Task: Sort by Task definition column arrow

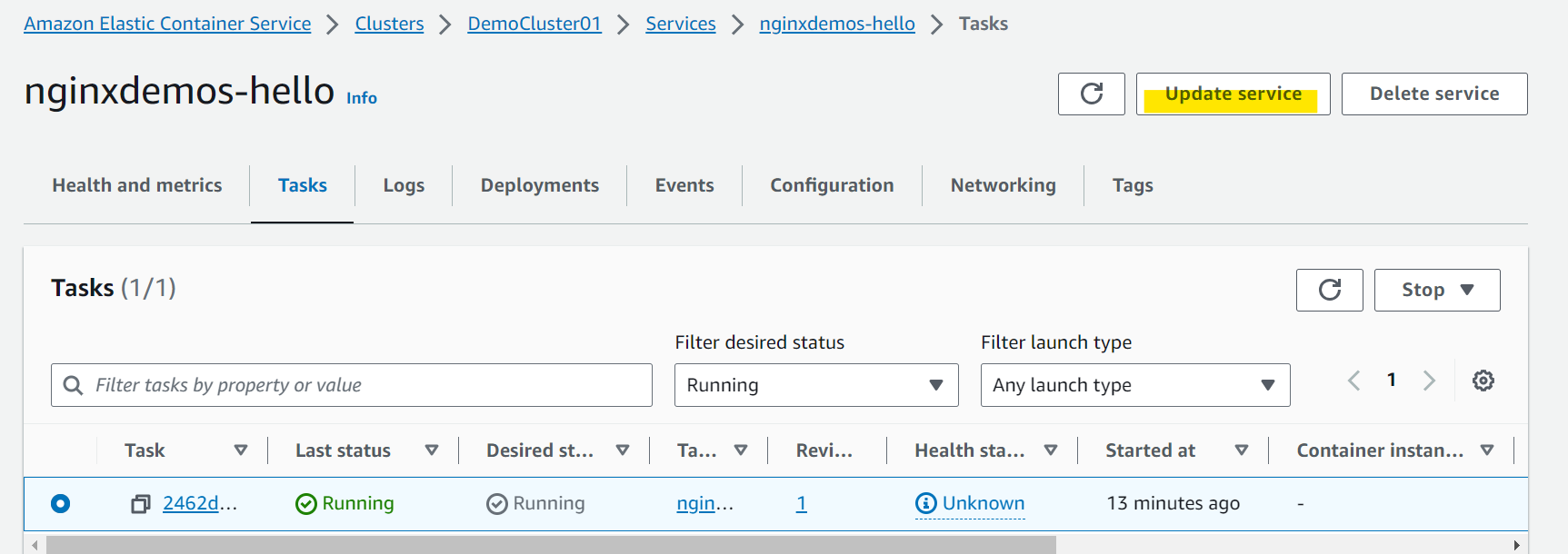Action: (x=741, y=450)
